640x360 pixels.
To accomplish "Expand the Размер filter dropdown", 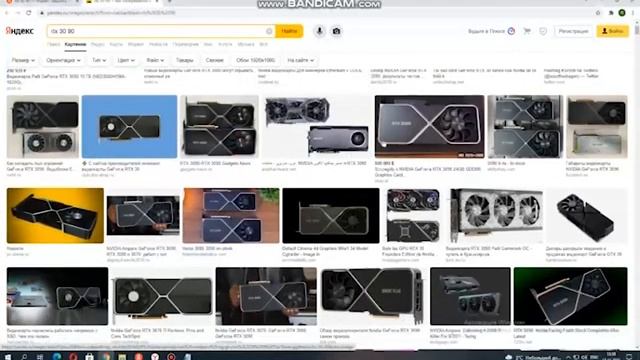I will coord(23,60).
